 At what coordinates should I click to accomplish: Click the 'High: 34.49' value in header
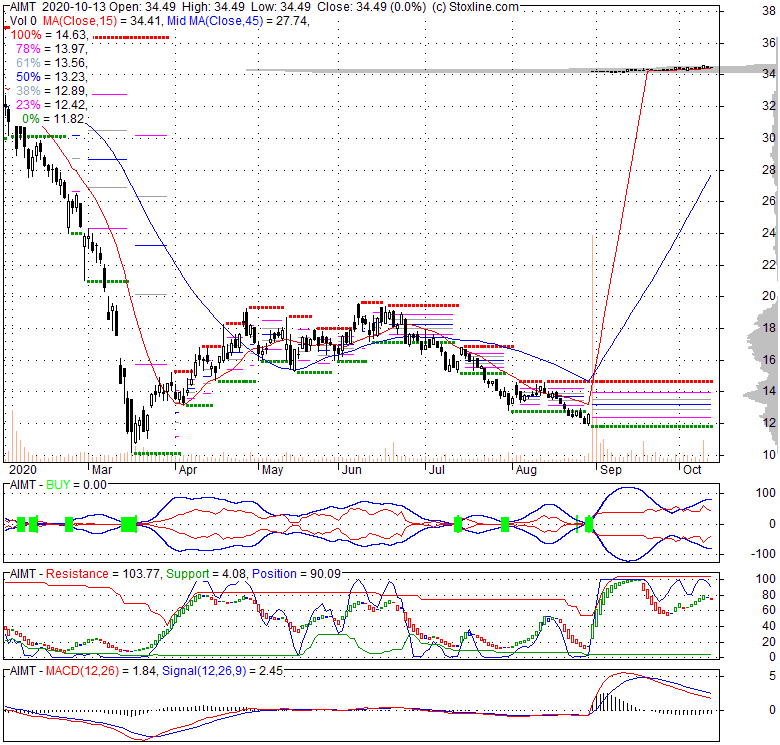coord(213,7)
